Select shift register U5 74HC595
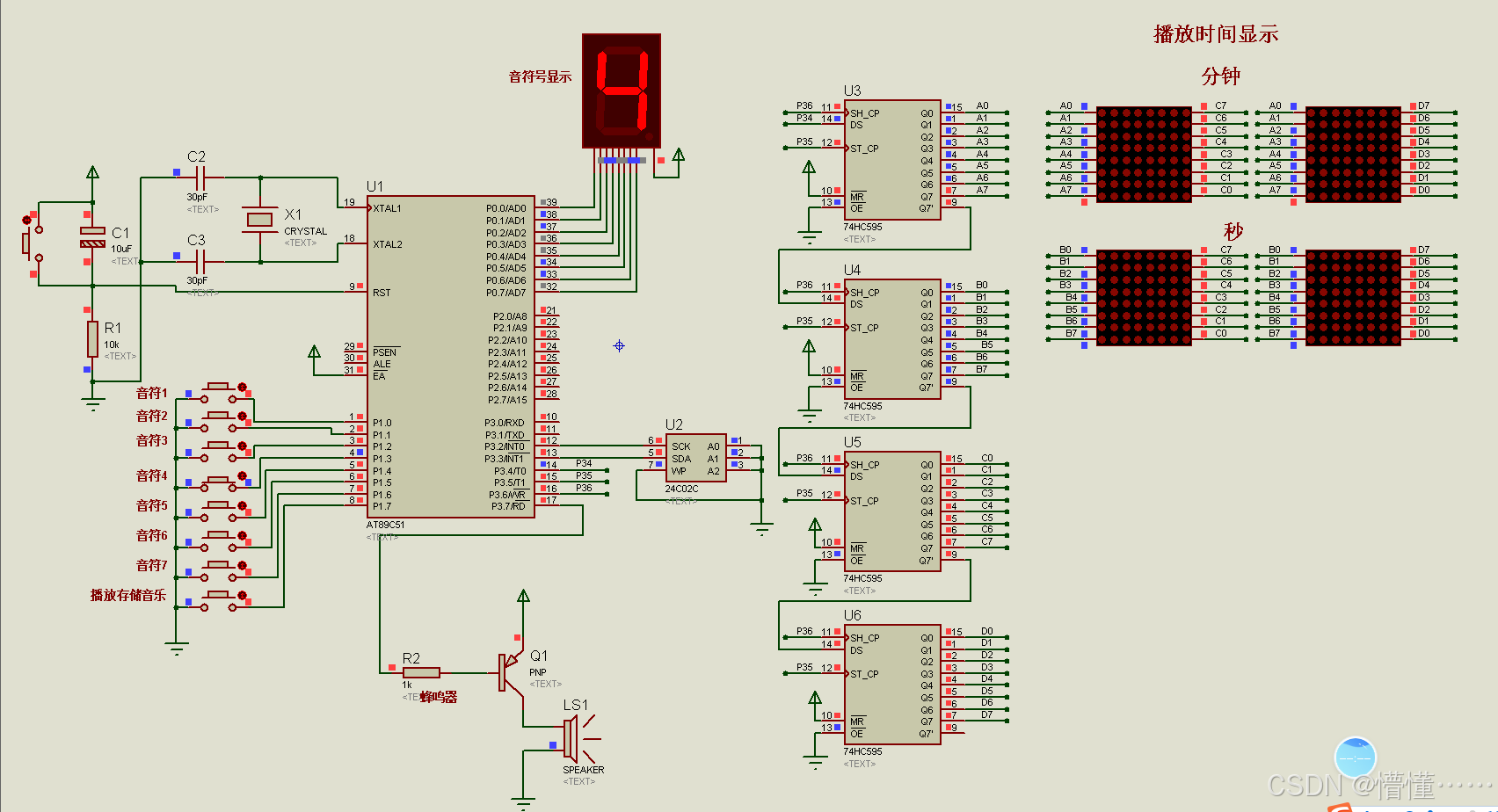The image size is (1498, 812). pyautogui.click(x=892, y=511)
